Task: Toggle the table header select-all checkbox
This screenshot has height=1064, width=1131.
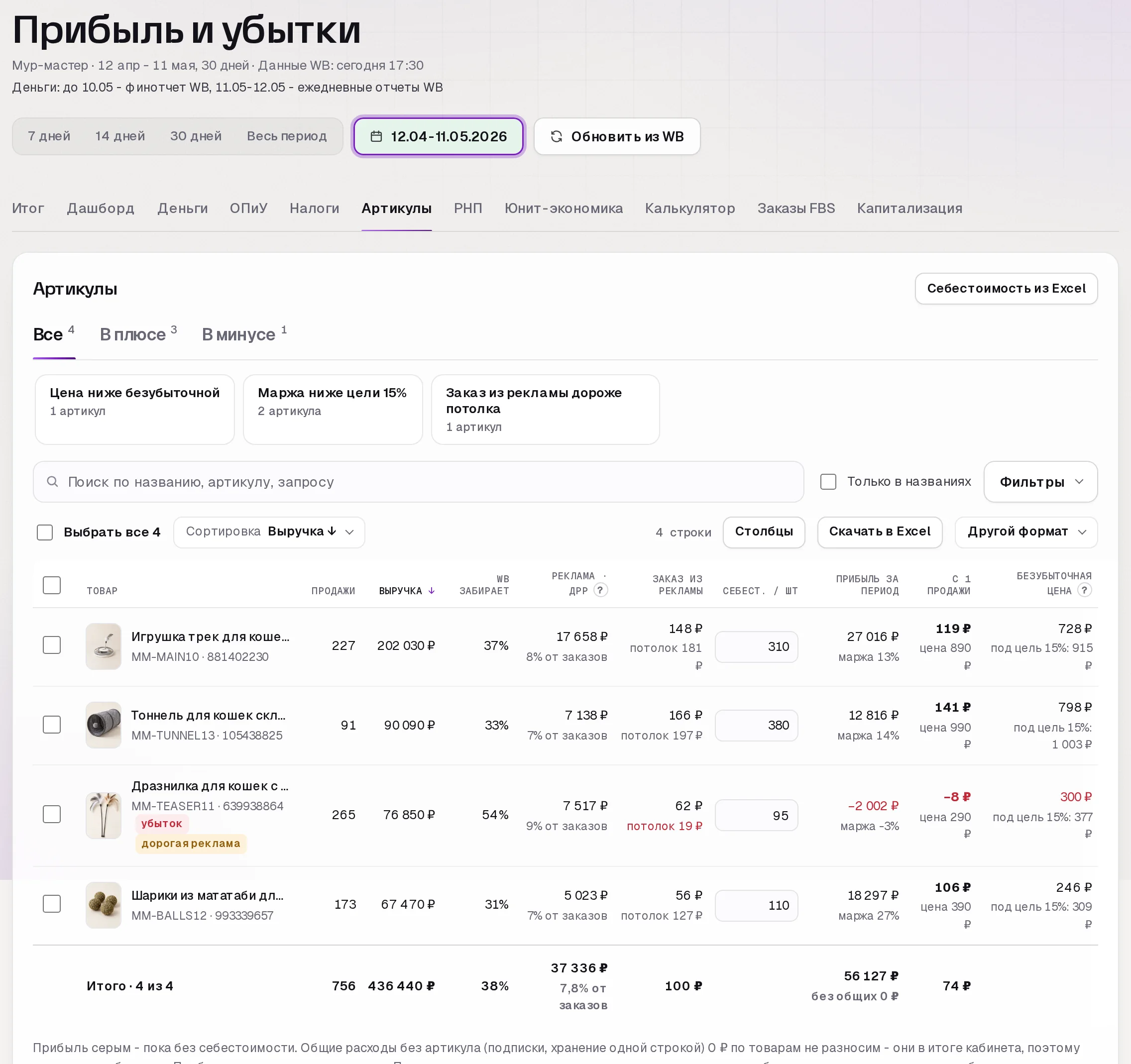Action: 52,585
